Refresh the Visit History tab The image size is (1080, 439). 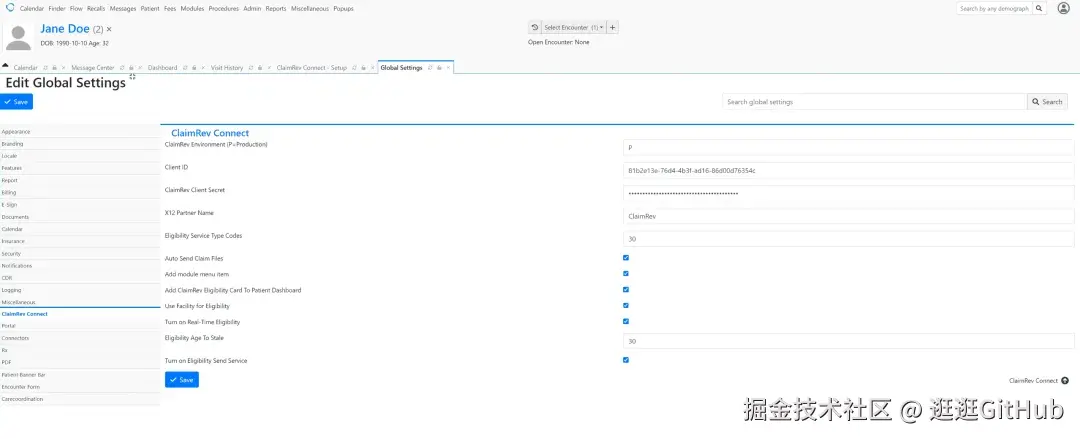251,68
